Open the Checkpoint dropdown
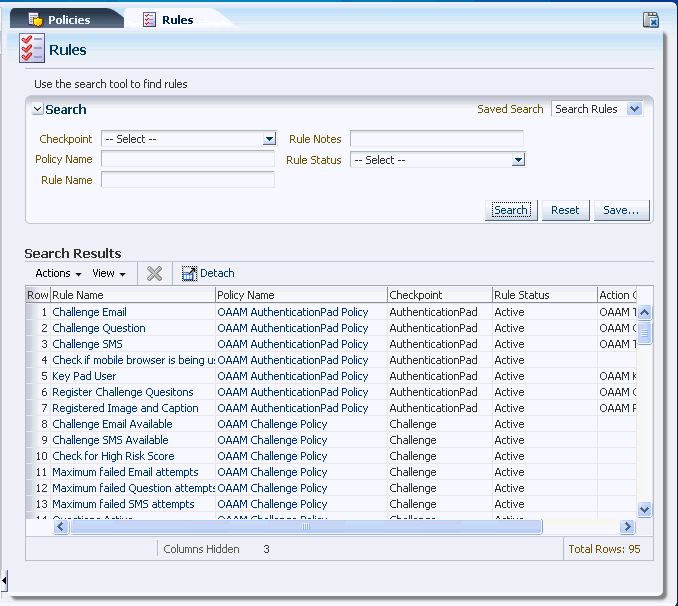 (x=269, y=140)
